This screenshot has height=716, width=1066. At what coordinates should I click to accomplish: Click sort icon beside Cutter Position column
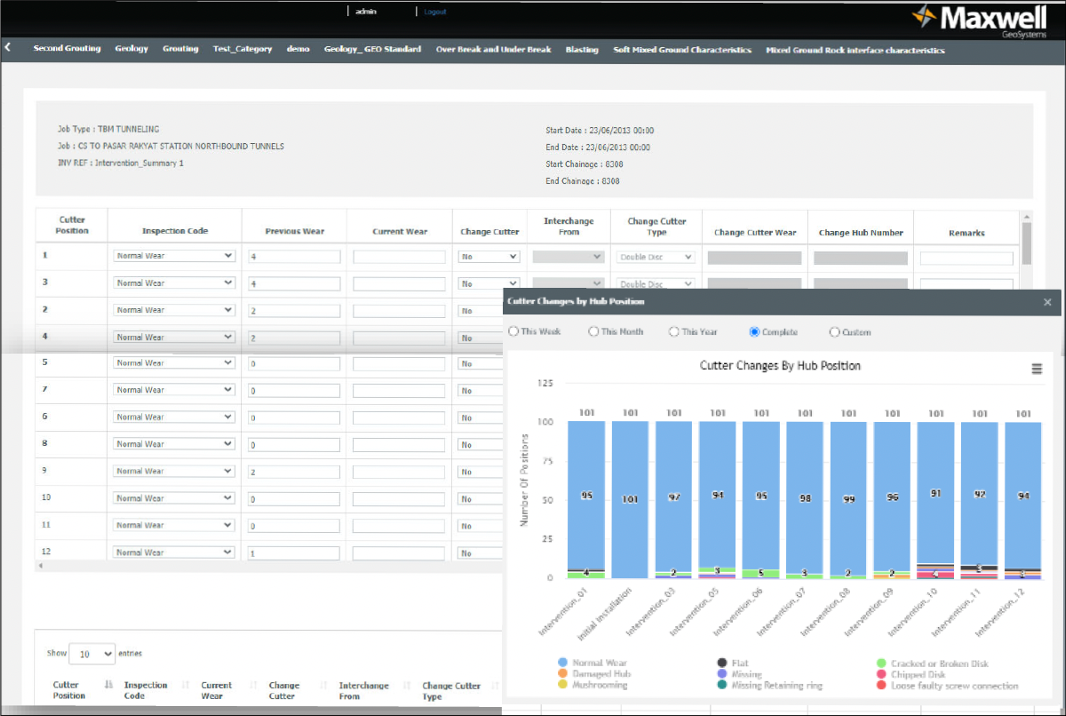click(x=109, y=684)
